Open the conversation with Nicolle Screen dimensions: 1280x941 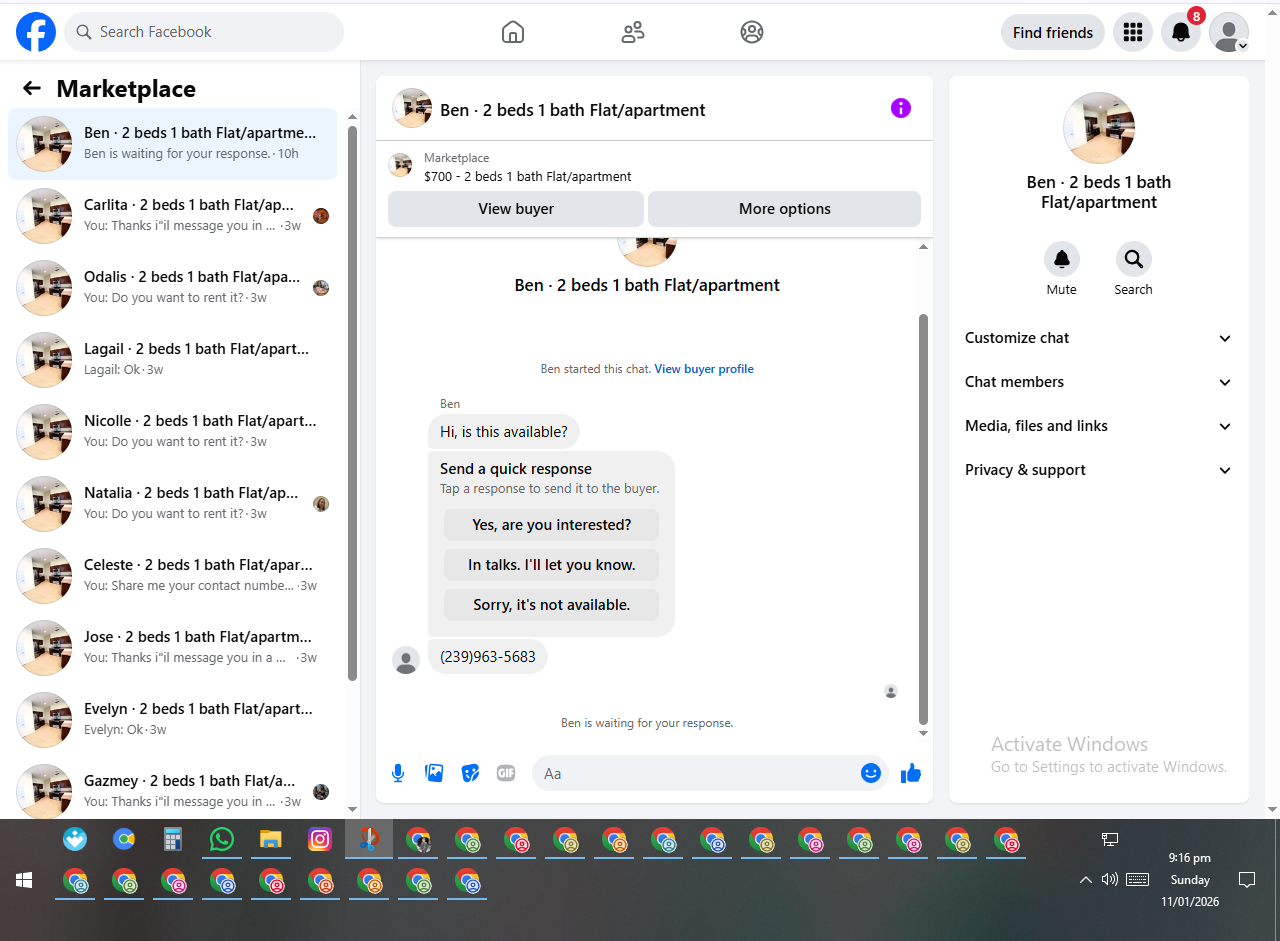tap(172, 432)
